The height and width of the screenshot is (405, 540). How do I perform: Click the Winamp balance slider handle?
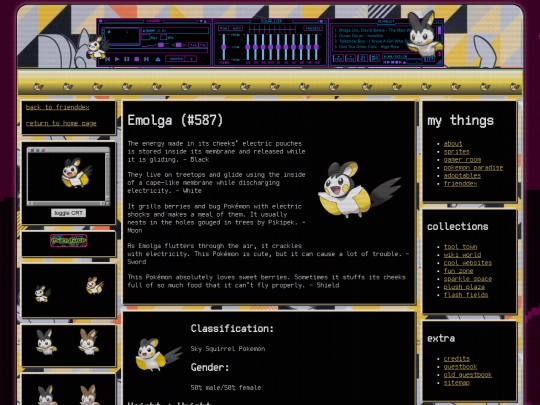tap(178, 45)
